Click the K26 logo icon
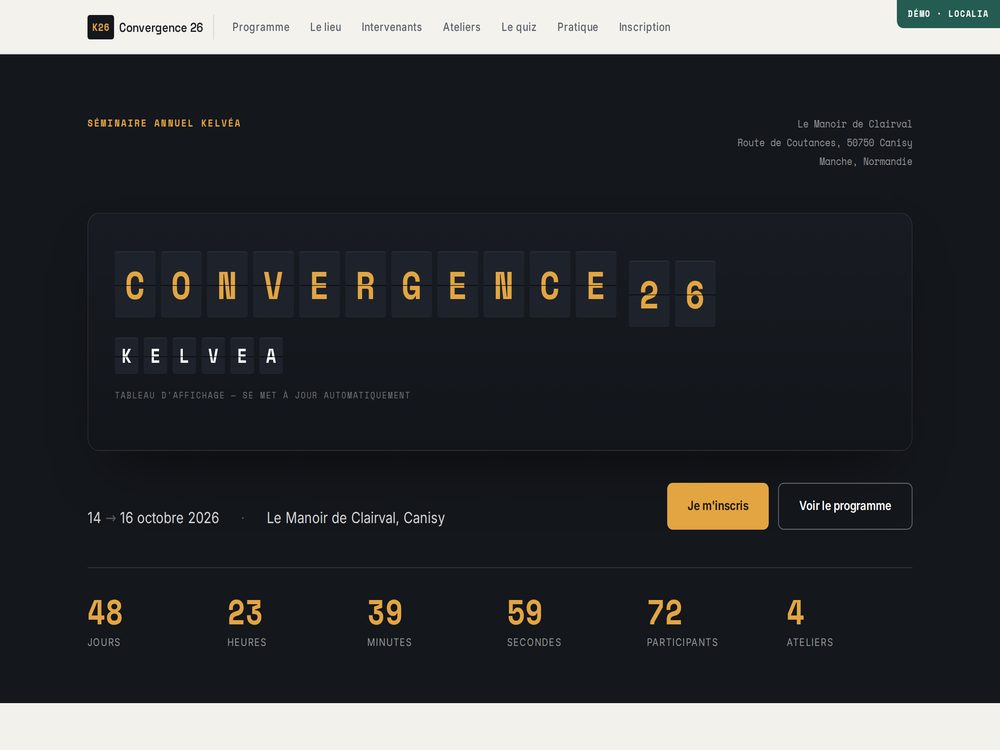 (100, 27)
